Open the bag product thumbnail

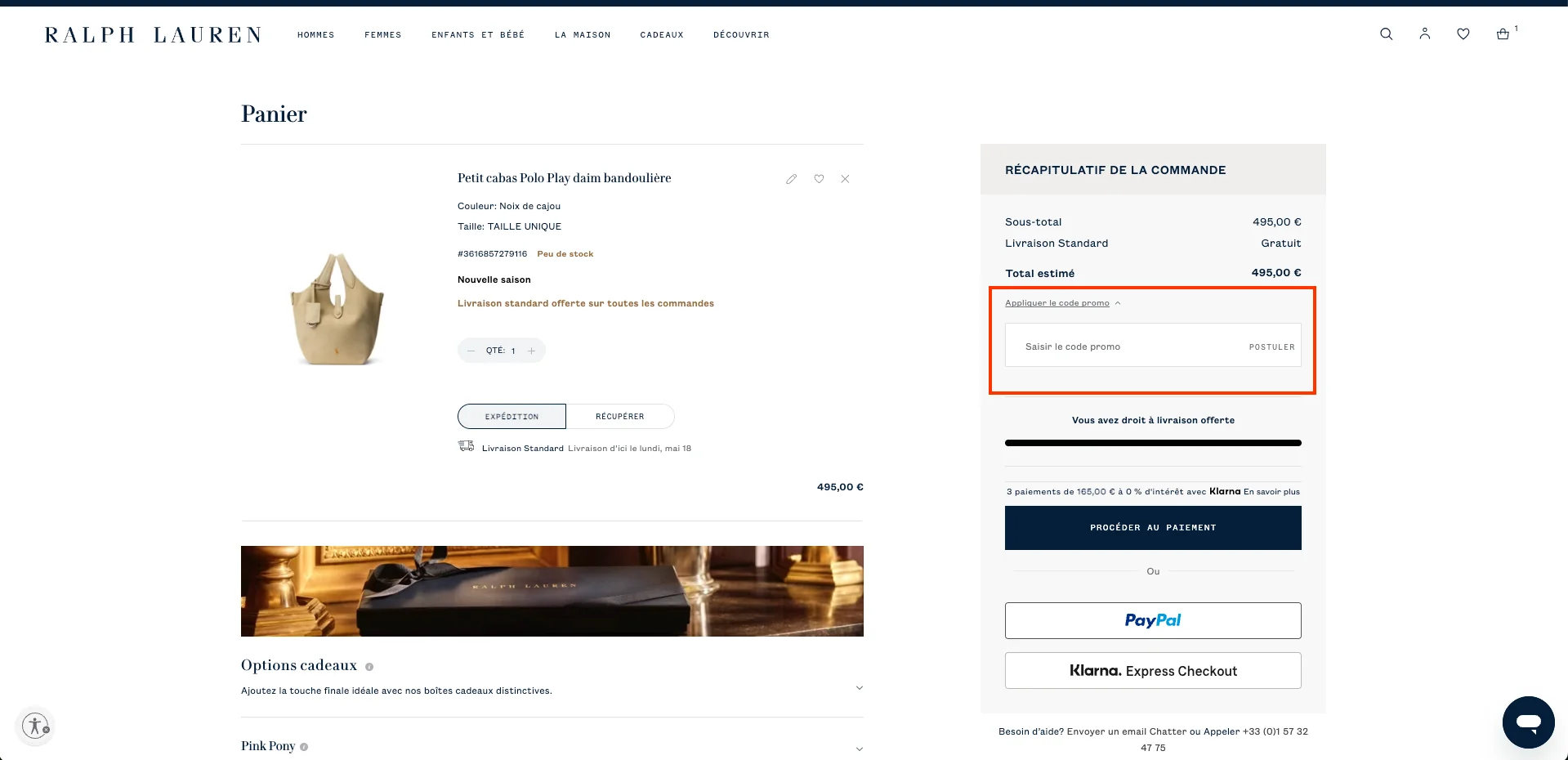337,309
